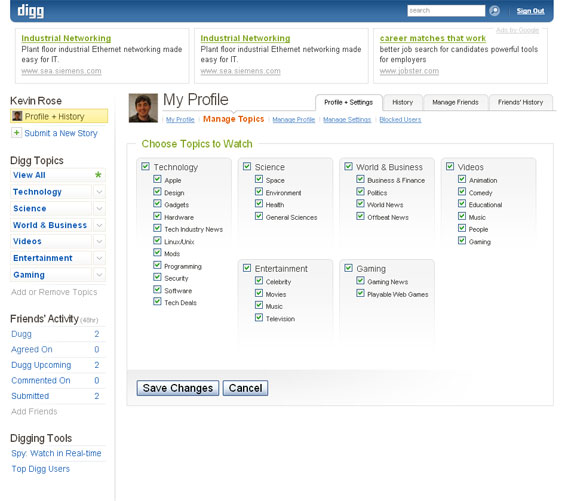Screen dimensions: 565x501
Task: Click the Cancel button
Action: pyautogui.click(x=245, y=388)
